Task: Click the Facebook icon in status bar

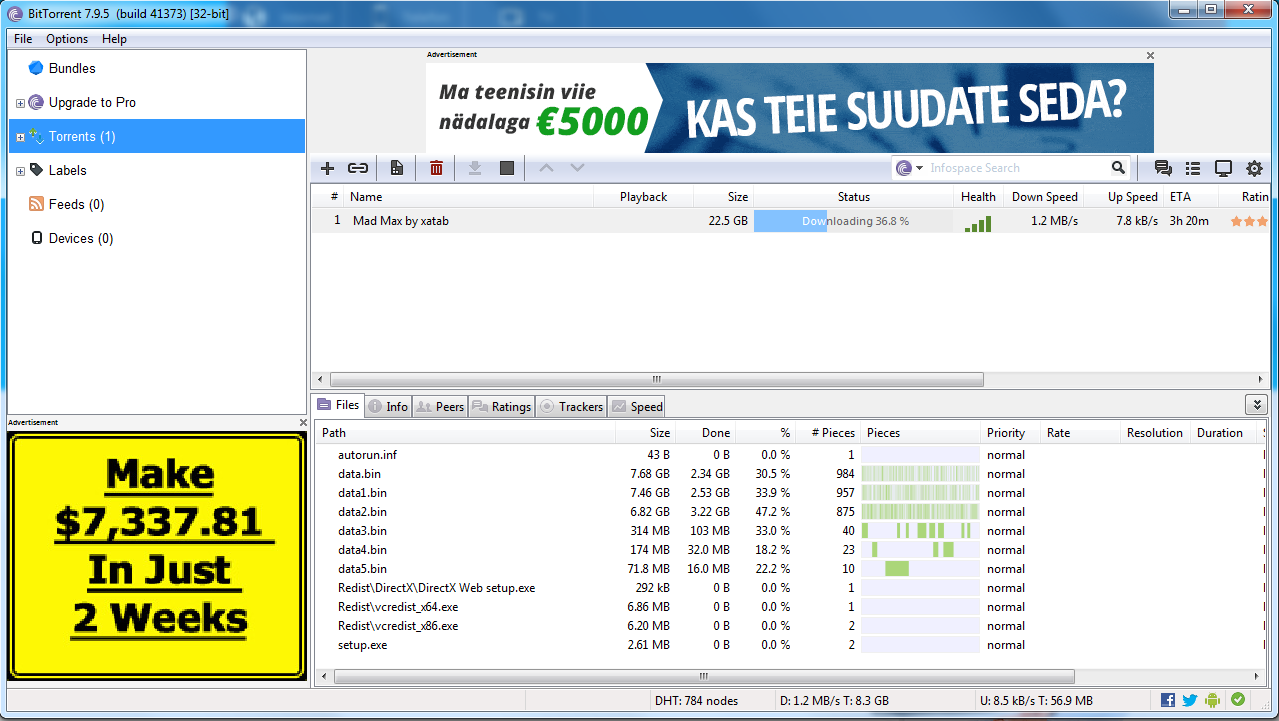Action: [1168, 700]
